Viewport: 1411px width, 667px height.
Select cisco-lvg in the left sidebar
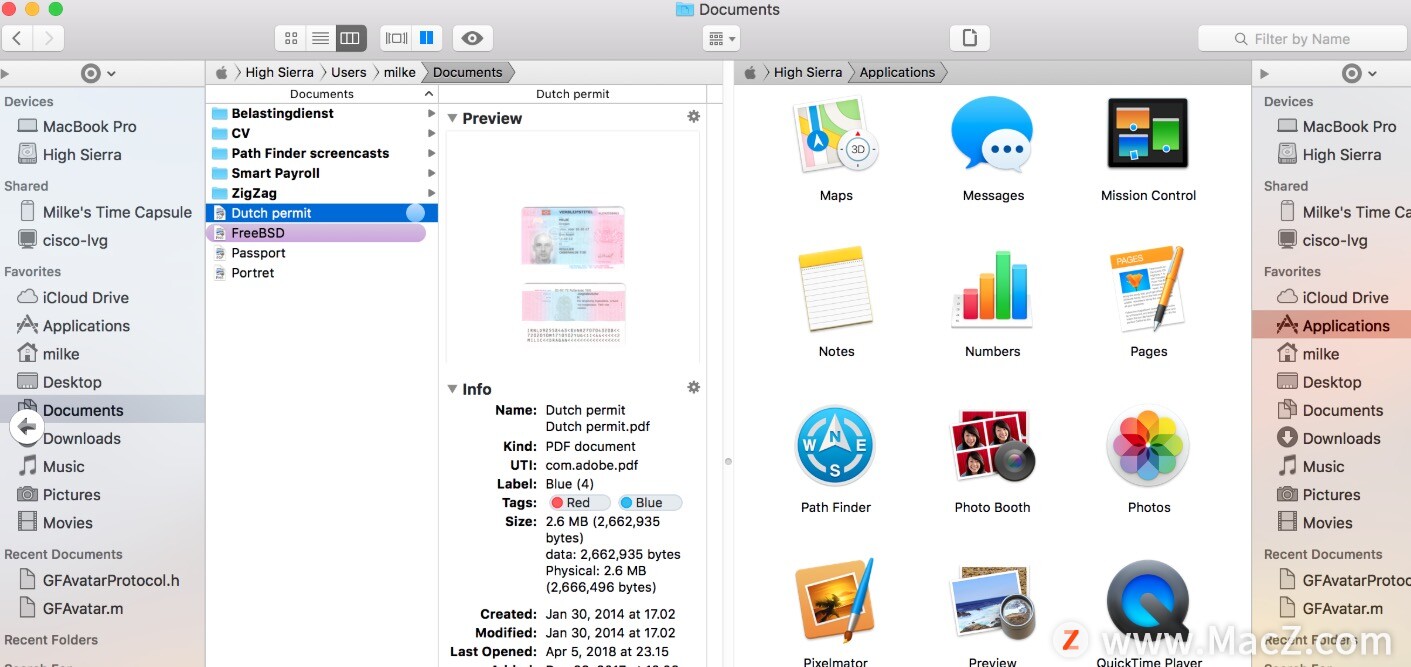tap(62, 241)
